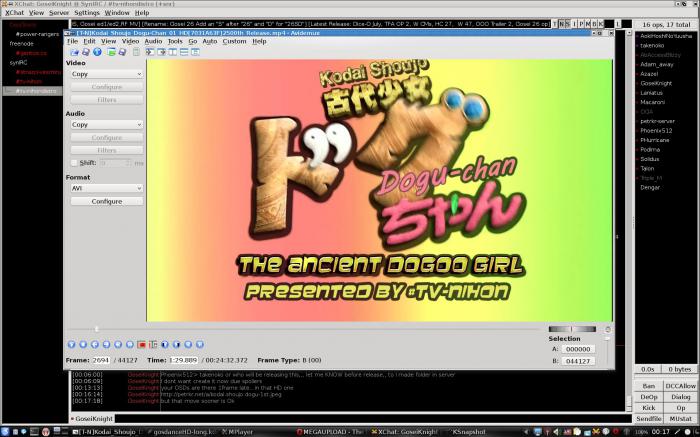Select Phoenix512 in XChat user list
700x437 pixels.
[656, 131]
